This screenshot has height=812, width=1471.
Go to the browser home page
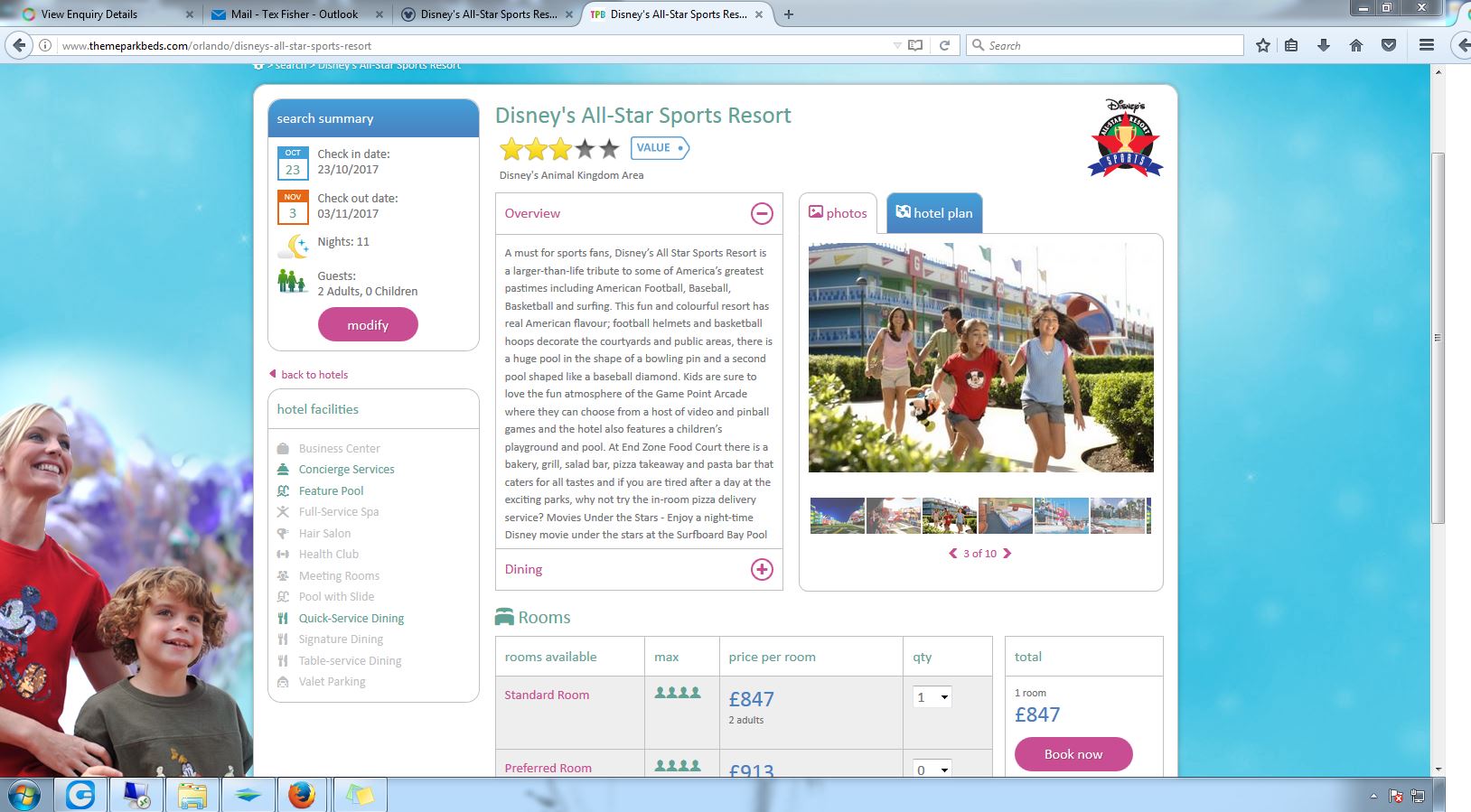click(1356, 45)
